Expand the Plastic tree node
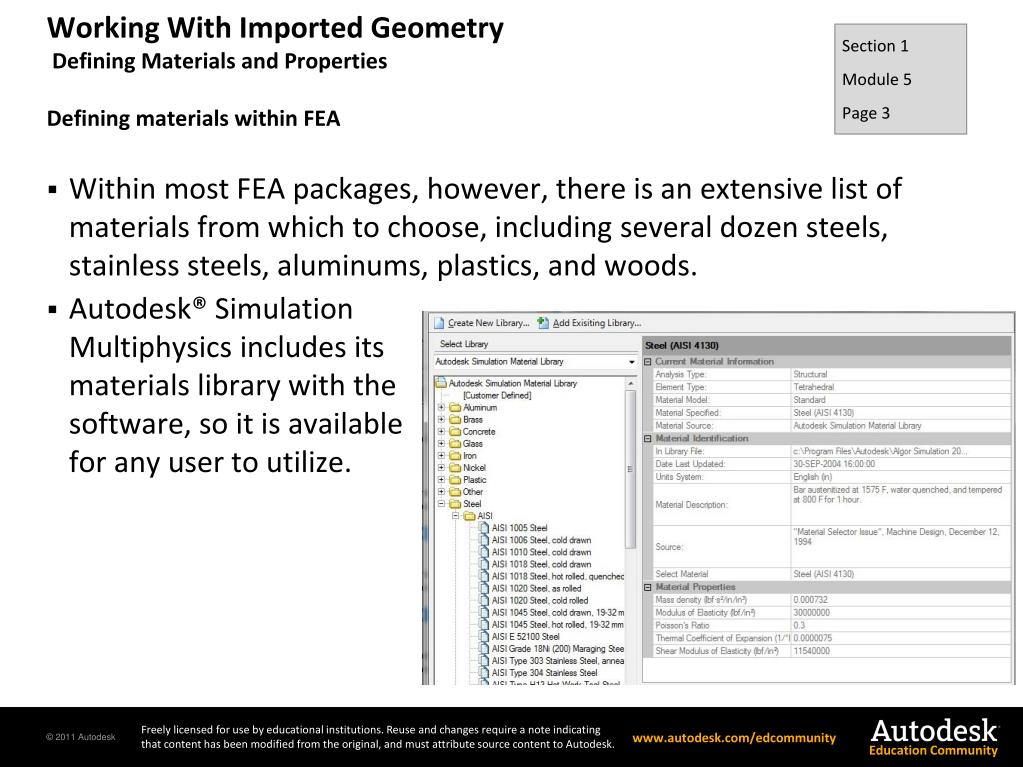The image size is (1023, 767). click(x=441, y=480)
